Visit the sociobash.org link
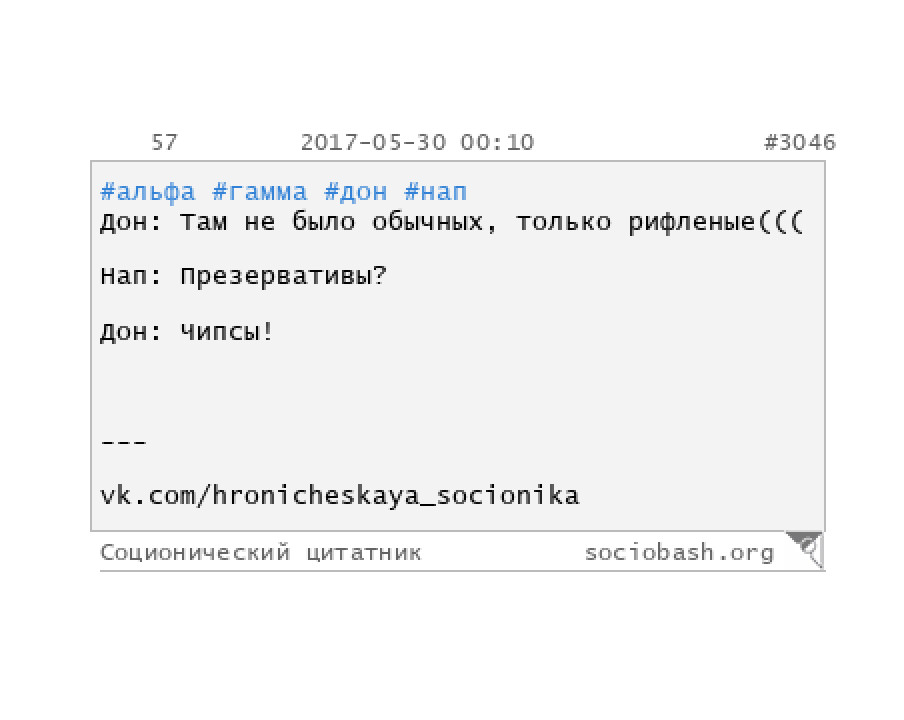The width and height of the screenshot is (904, 720). [x=679, y=553]
